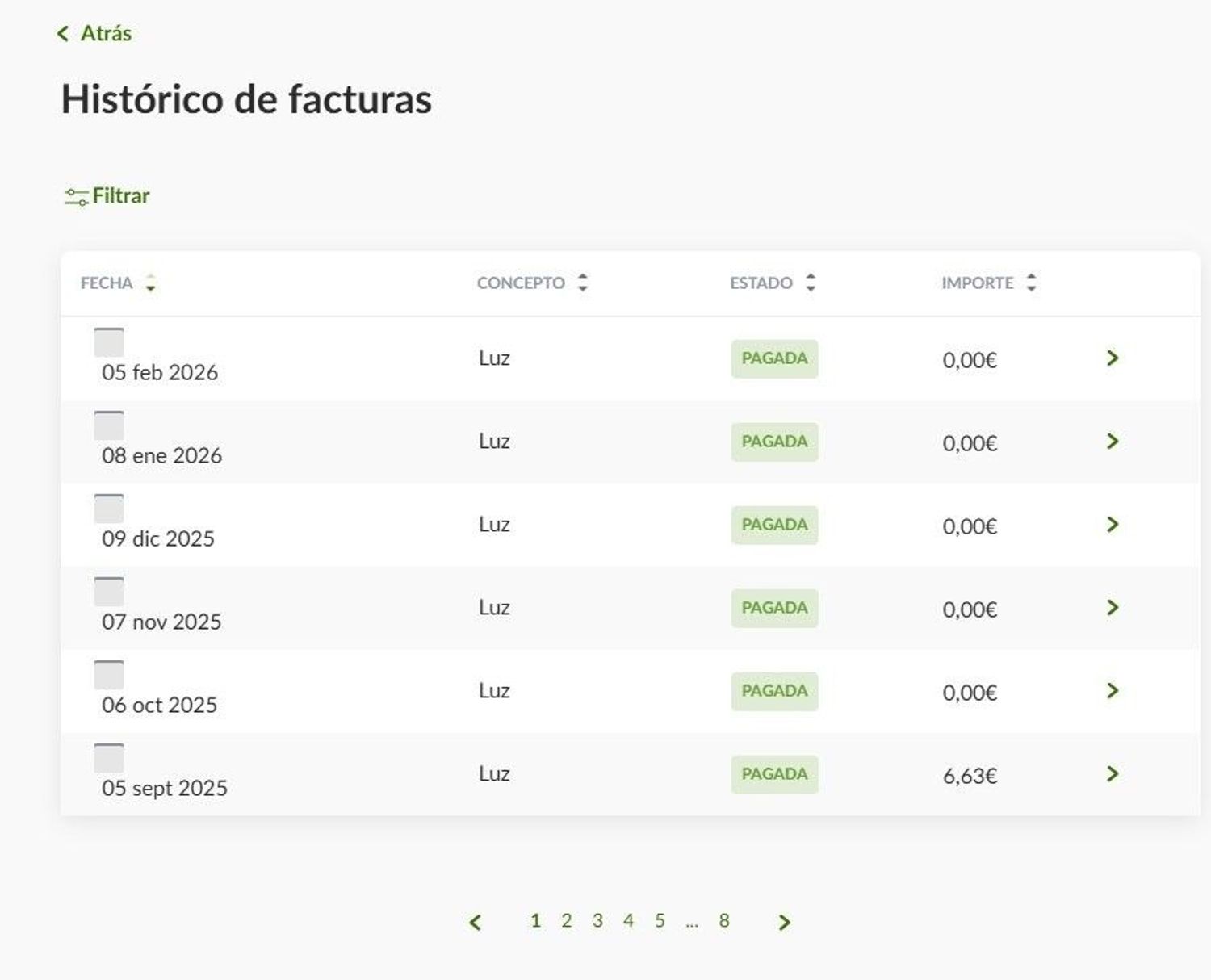Screen dimensions: 1211x980
Task: Sort invoices by FECHA column arrows
Action: [x=150, y=283]
